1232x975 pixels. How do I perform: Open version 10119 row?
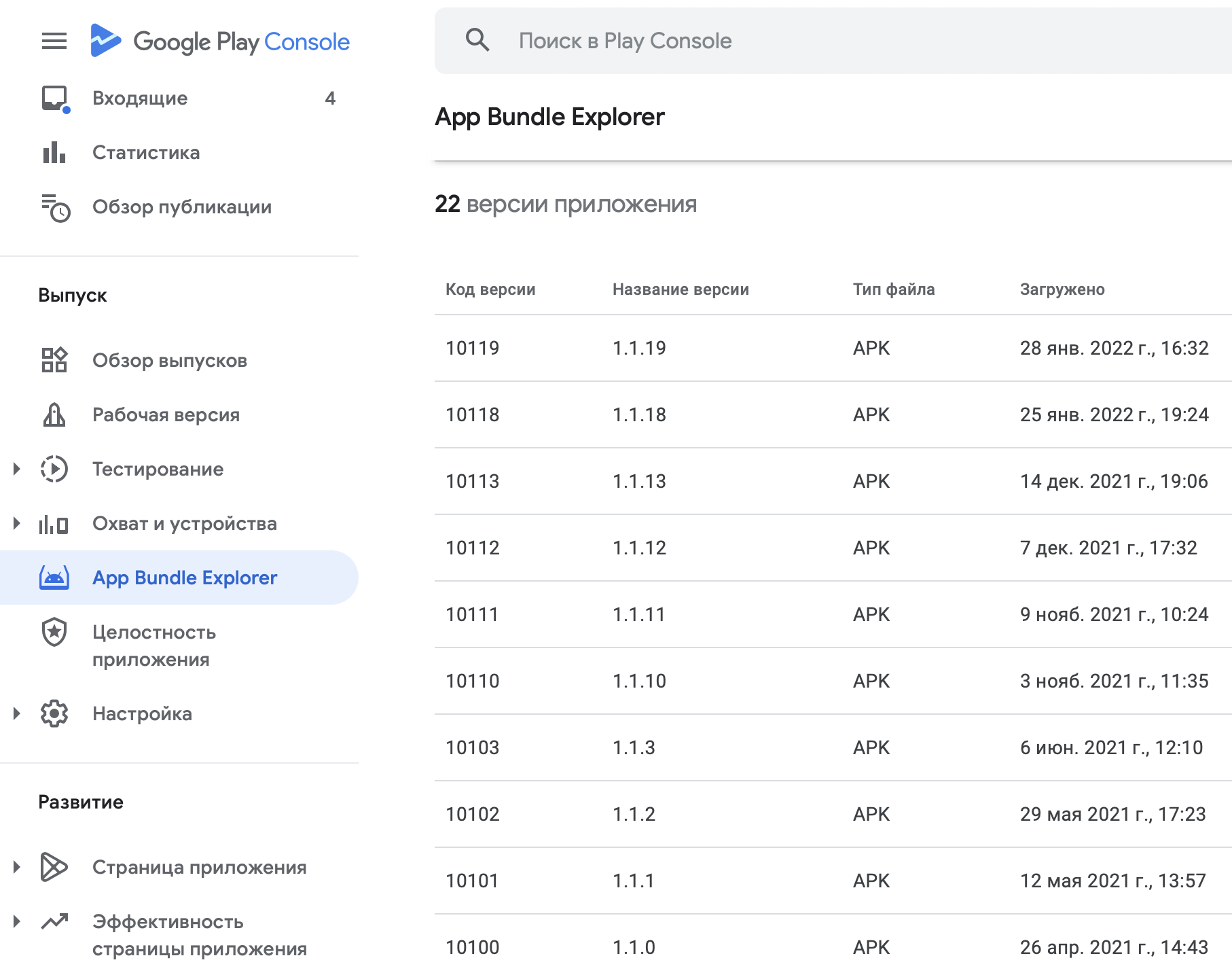[x=833, y=348]
